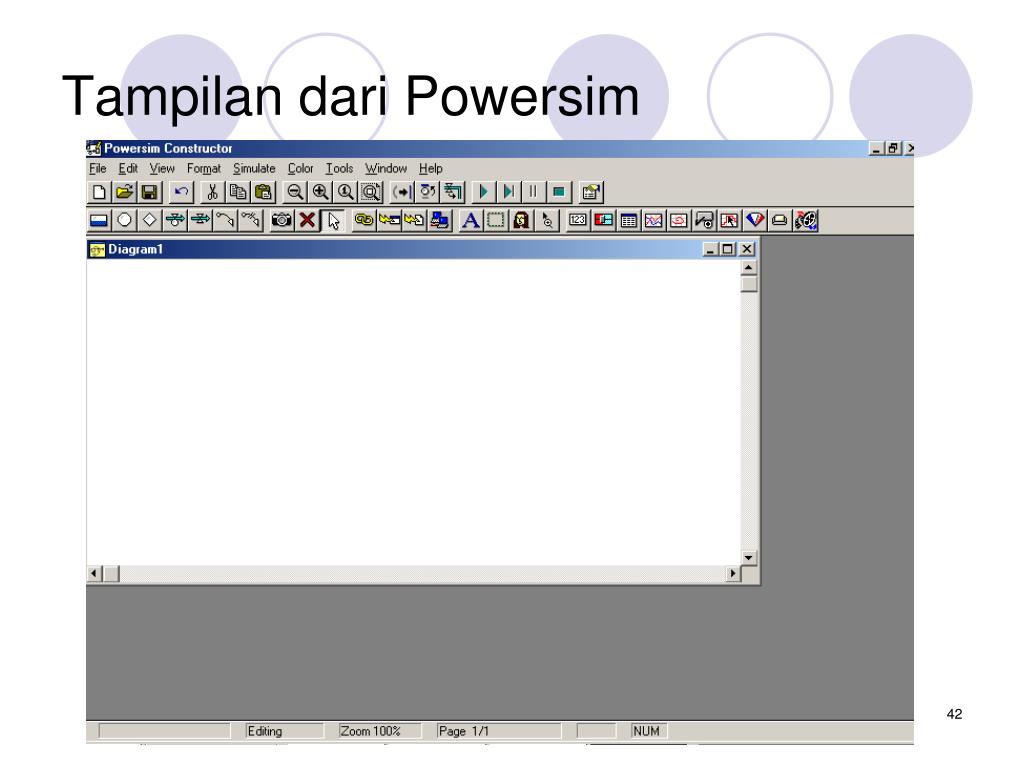Click the Diagram1 window title bar
The image size is (1024, 768).
[423, 249]
